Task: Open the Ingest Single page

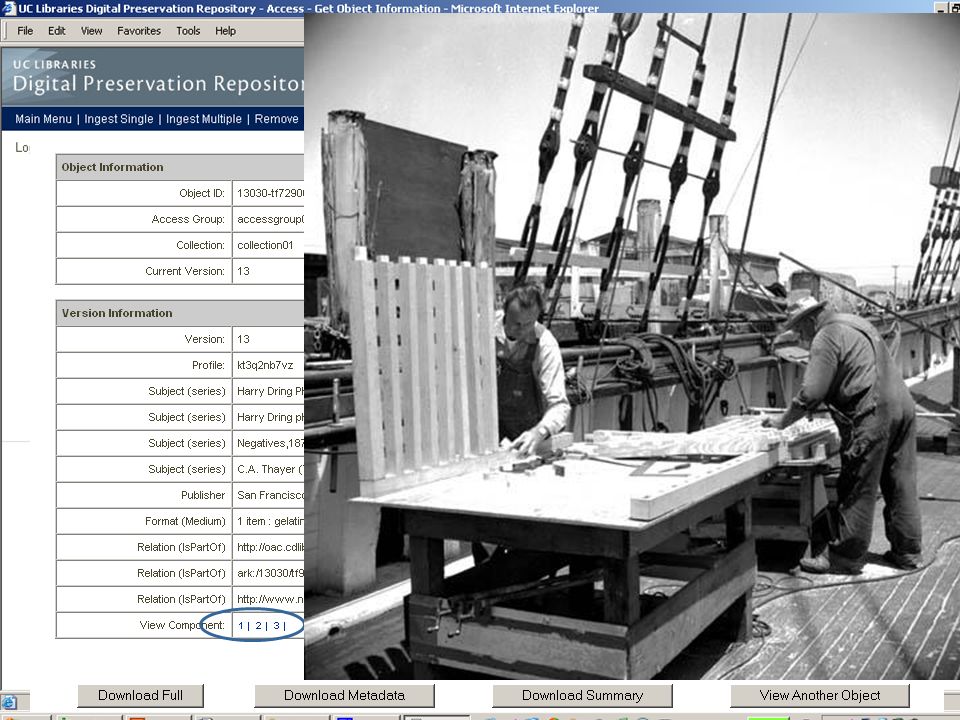Action: [119, 119]
